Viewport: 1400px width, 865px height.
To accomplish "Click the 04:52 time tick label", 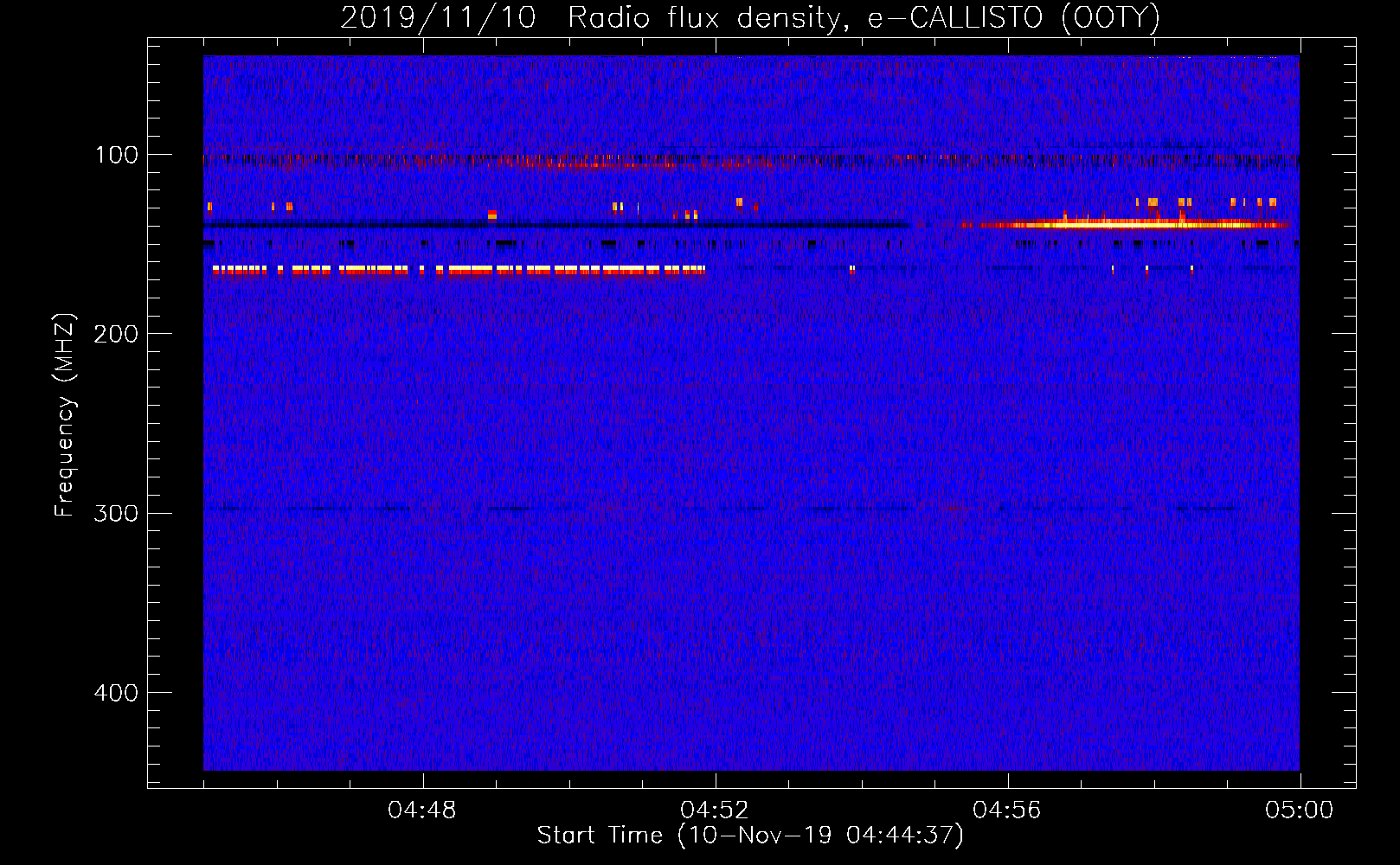I will click(x=715, y=811).
